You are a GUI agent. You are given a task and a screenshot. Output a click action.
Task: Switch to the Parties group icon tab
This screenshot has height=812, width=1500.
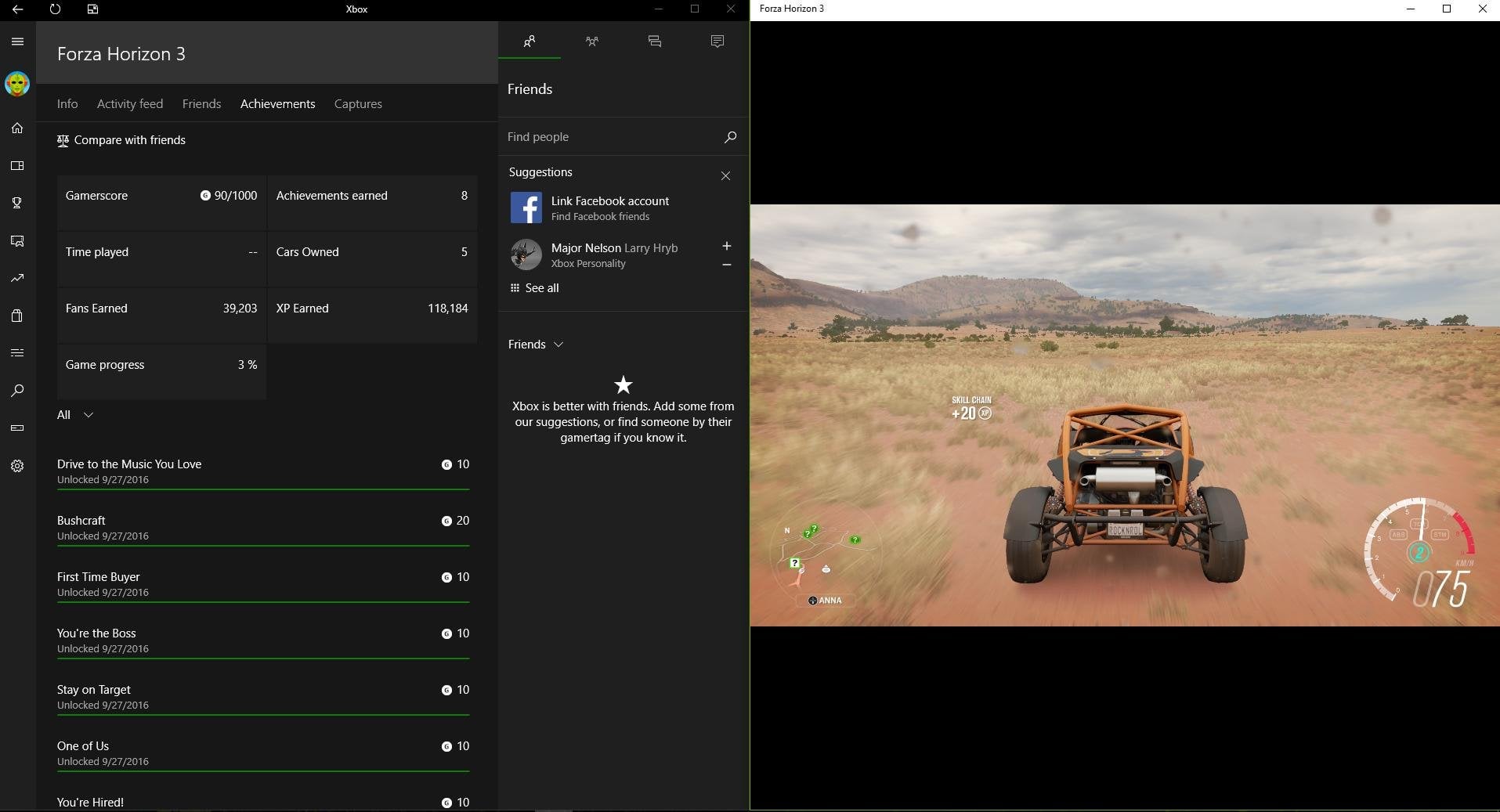(x=592, y=42)
